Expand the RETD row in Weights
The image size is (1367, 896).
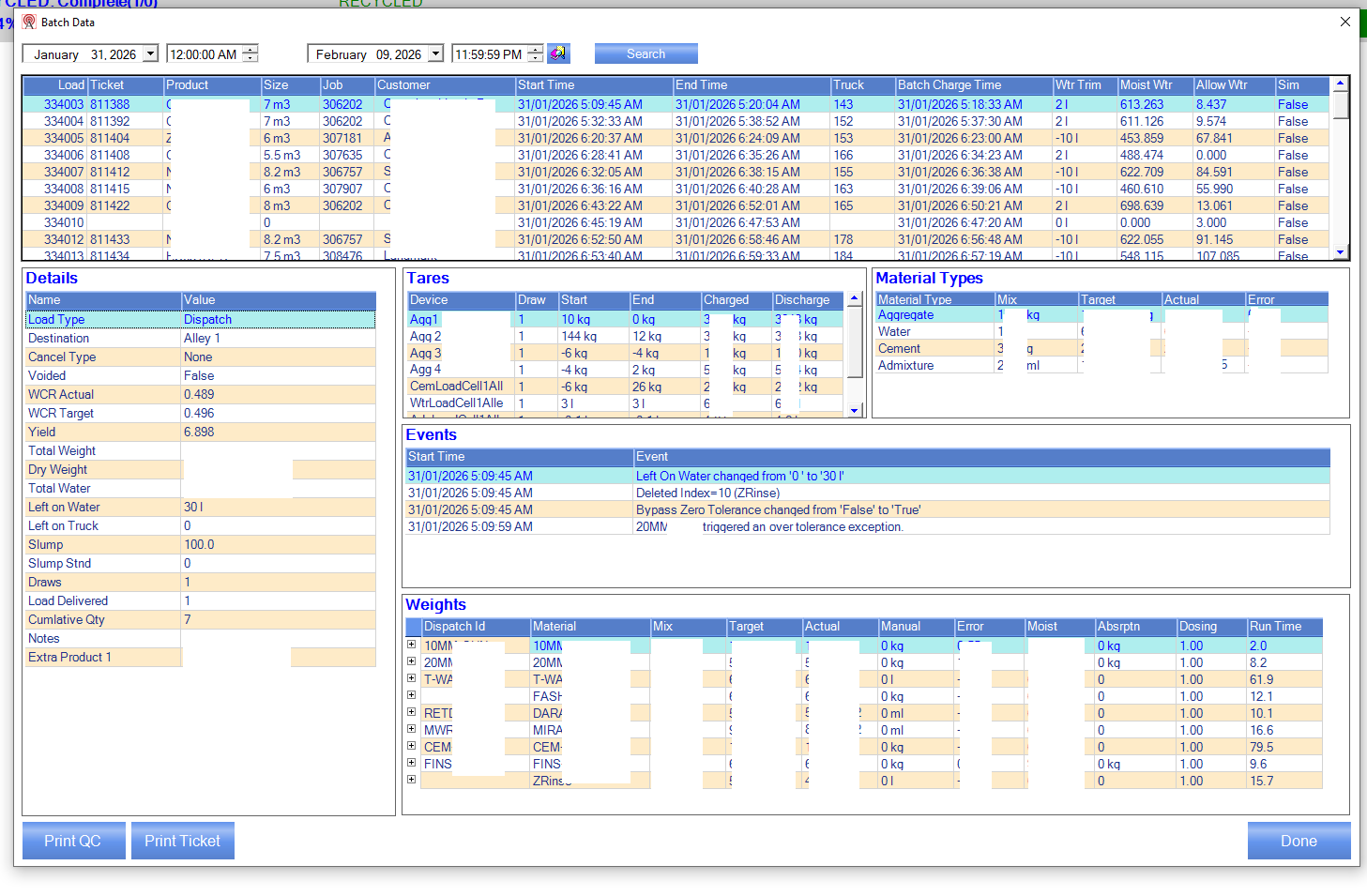[x=411, y=712]
